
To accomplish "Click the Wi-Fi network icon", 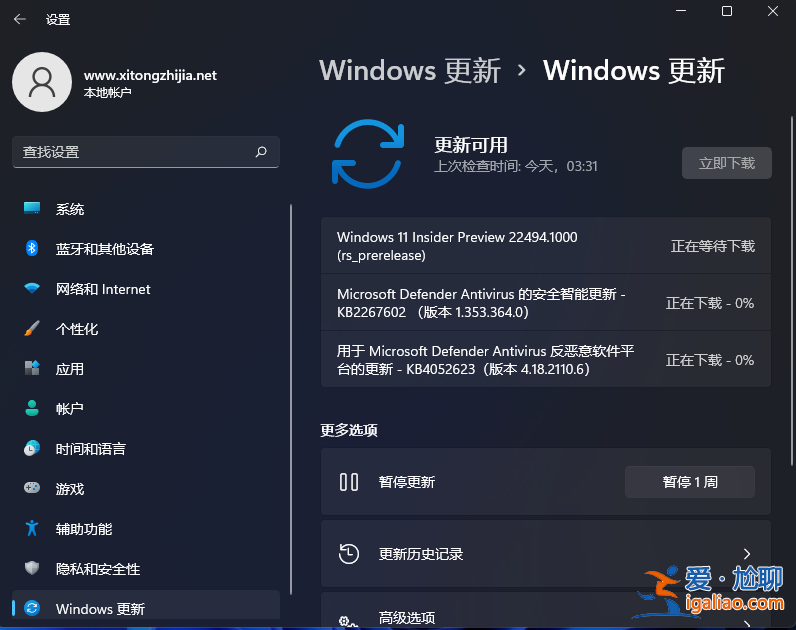I will pyautogui.click(x=32, y=288).
